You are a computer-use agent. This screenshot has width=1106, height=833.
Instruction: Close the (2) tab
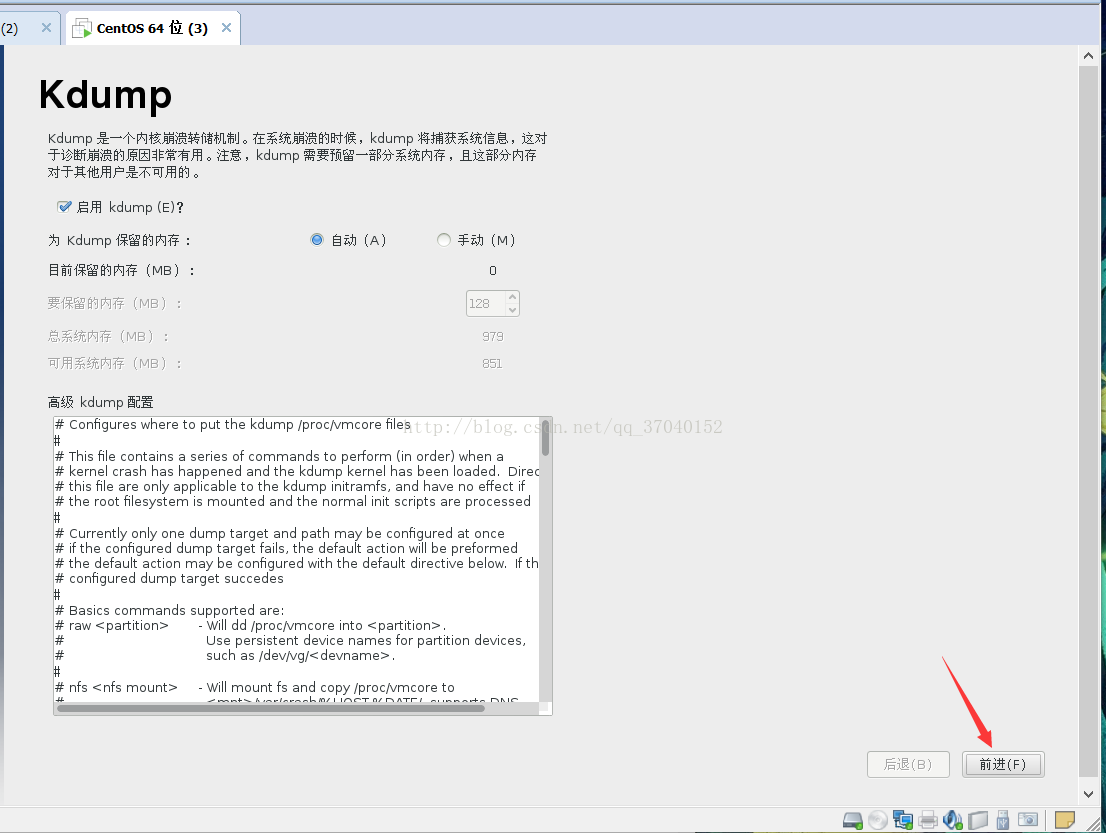click(47, 28)
